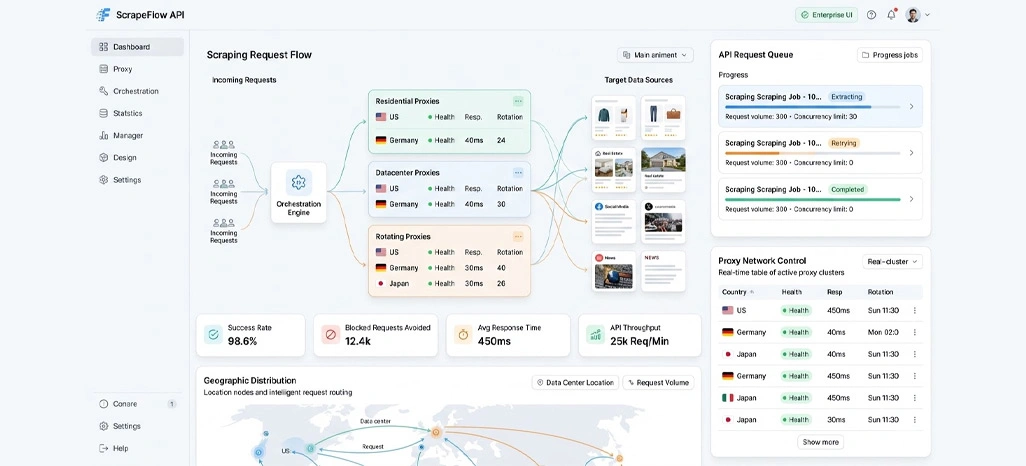The image size is (1026, 466).
Task: Click the Japan row in Rotating Proxies
Action: (449, 283)
